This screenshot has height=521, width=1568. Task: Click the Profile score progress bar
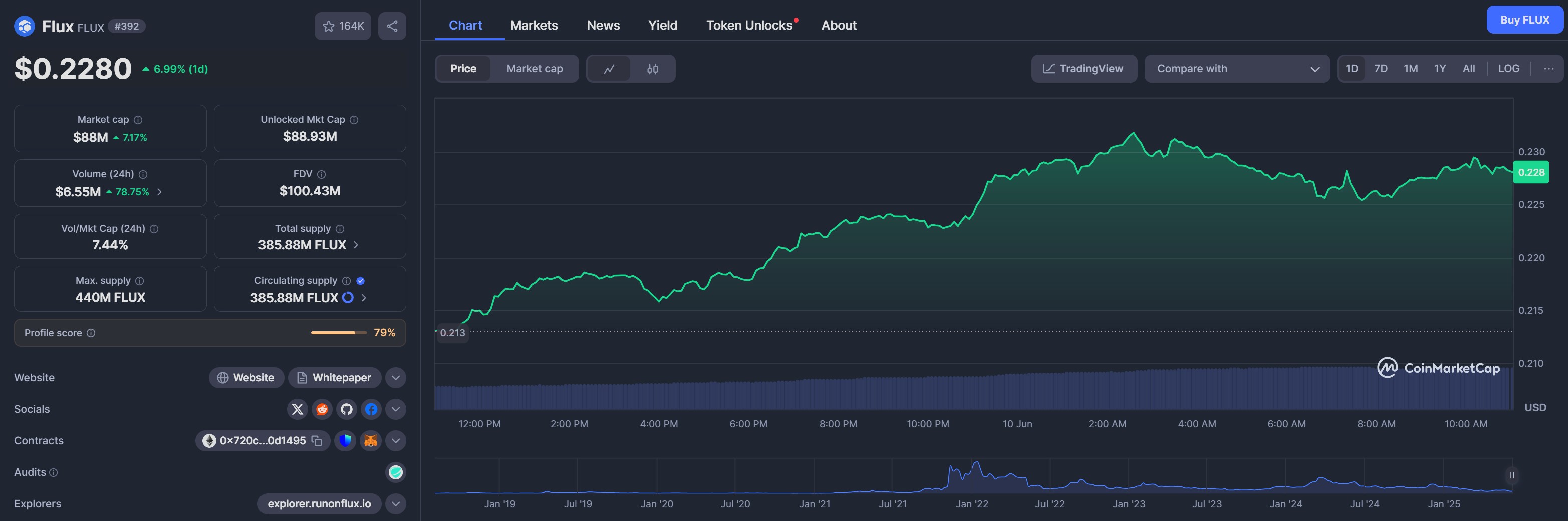point(339,333)
